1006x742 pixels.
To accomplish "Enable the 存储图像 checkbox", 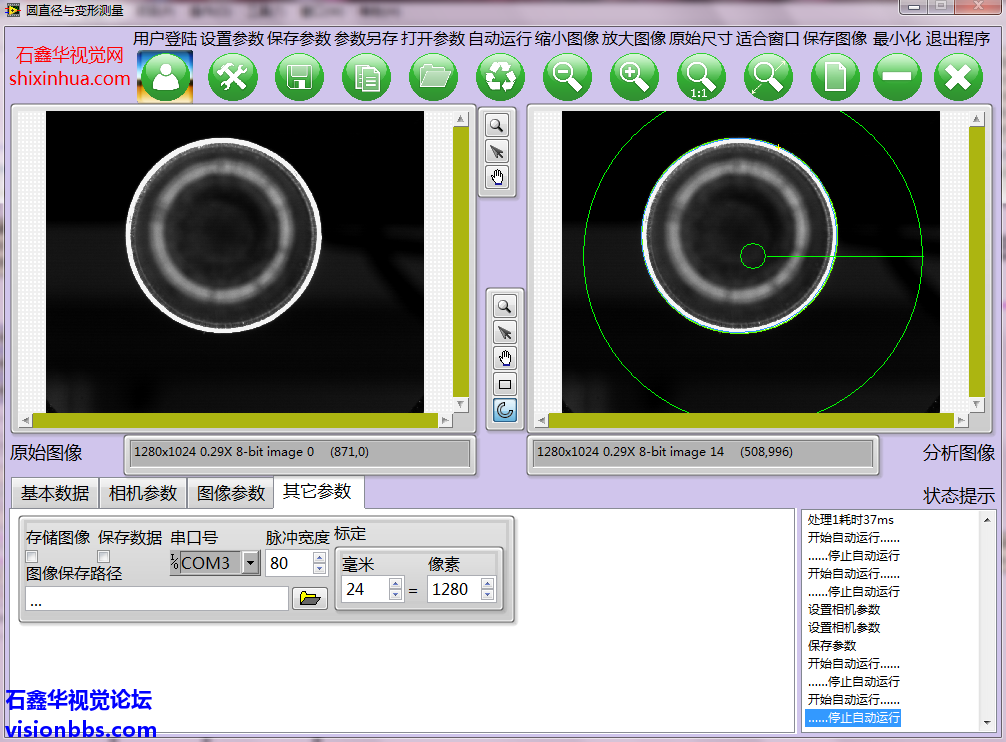I will [x=32, y=556].
